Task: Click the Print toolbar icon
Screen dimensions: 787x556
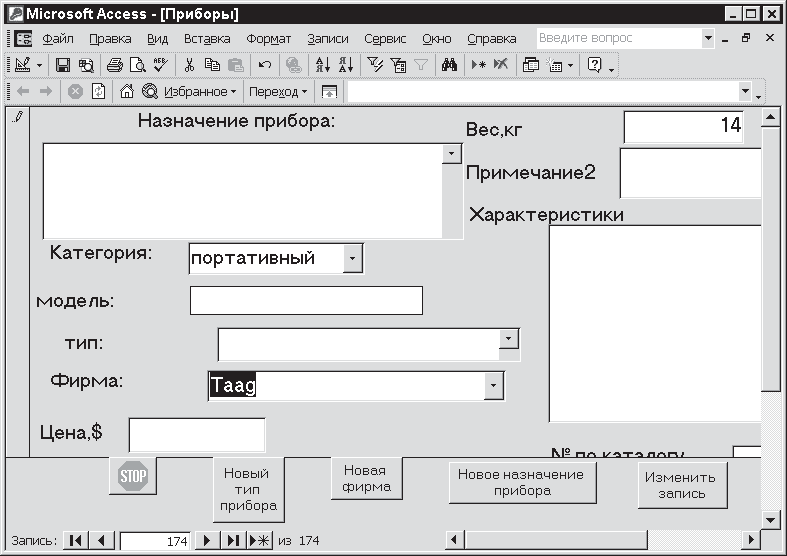Action: tap(114, 65)
